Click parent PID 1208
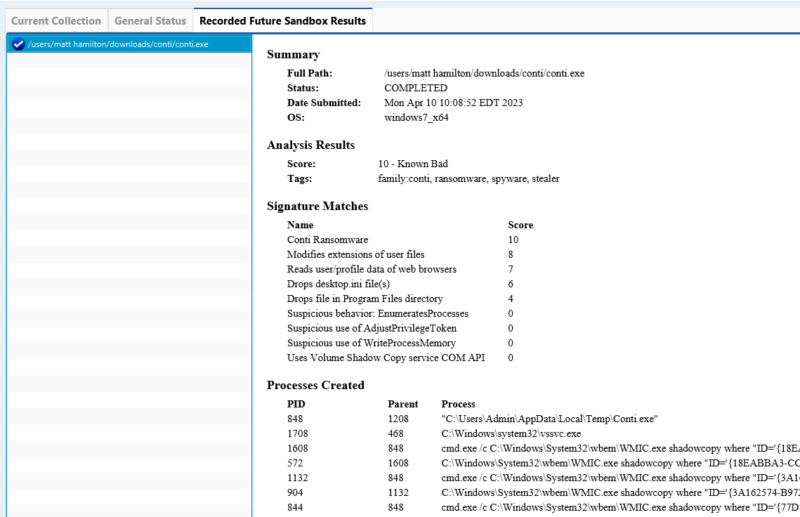This screenshot has width=800, height=517. [x=398, y=419]
